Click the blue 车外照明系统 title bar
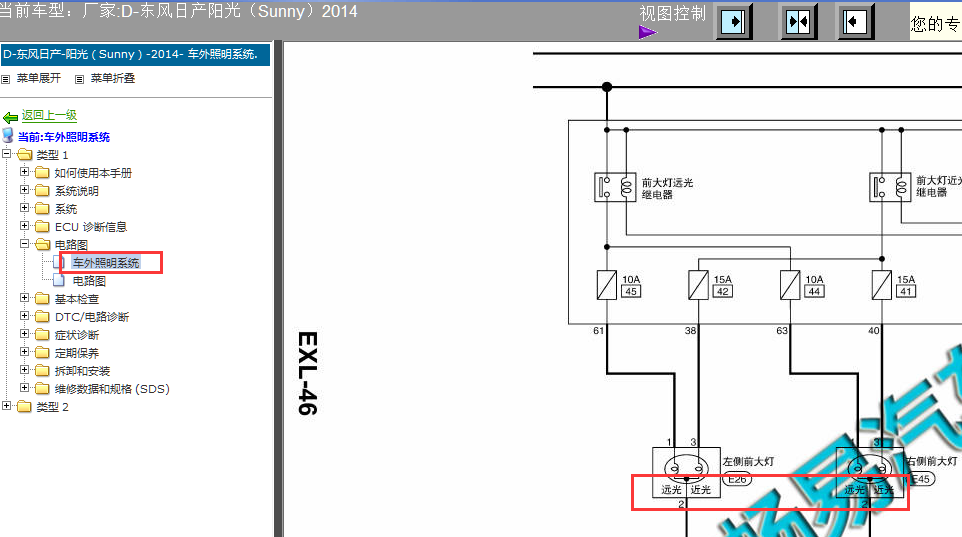962x537 pixels. click(x=135, y=54)
